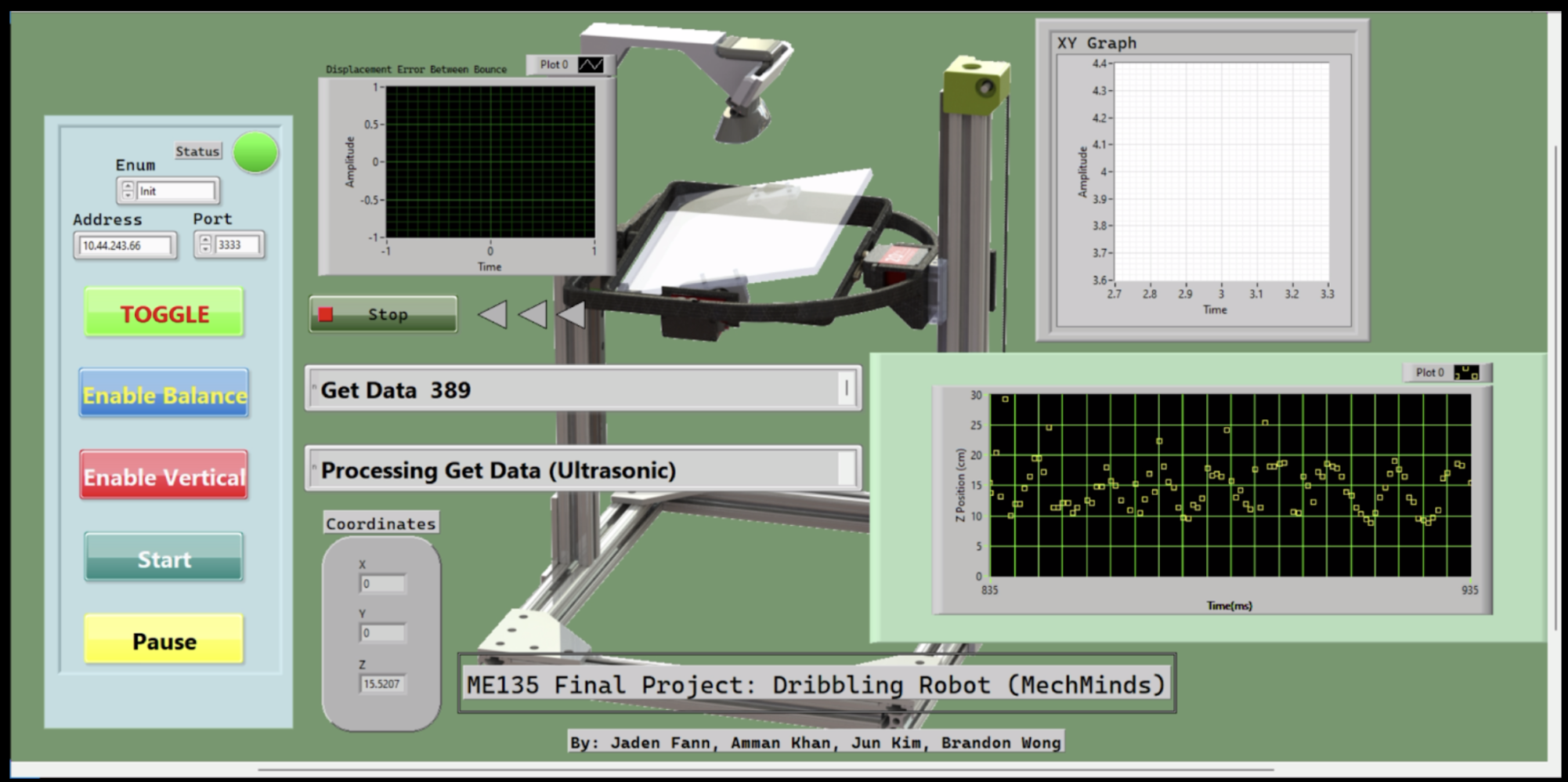Click the Plot 0 legend of Displacement Error graph

click(571, 65)
